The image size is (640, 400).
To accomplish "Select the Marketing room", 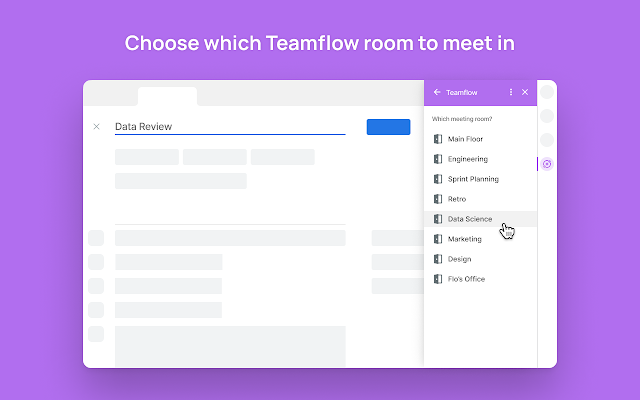I will point(480,239).
